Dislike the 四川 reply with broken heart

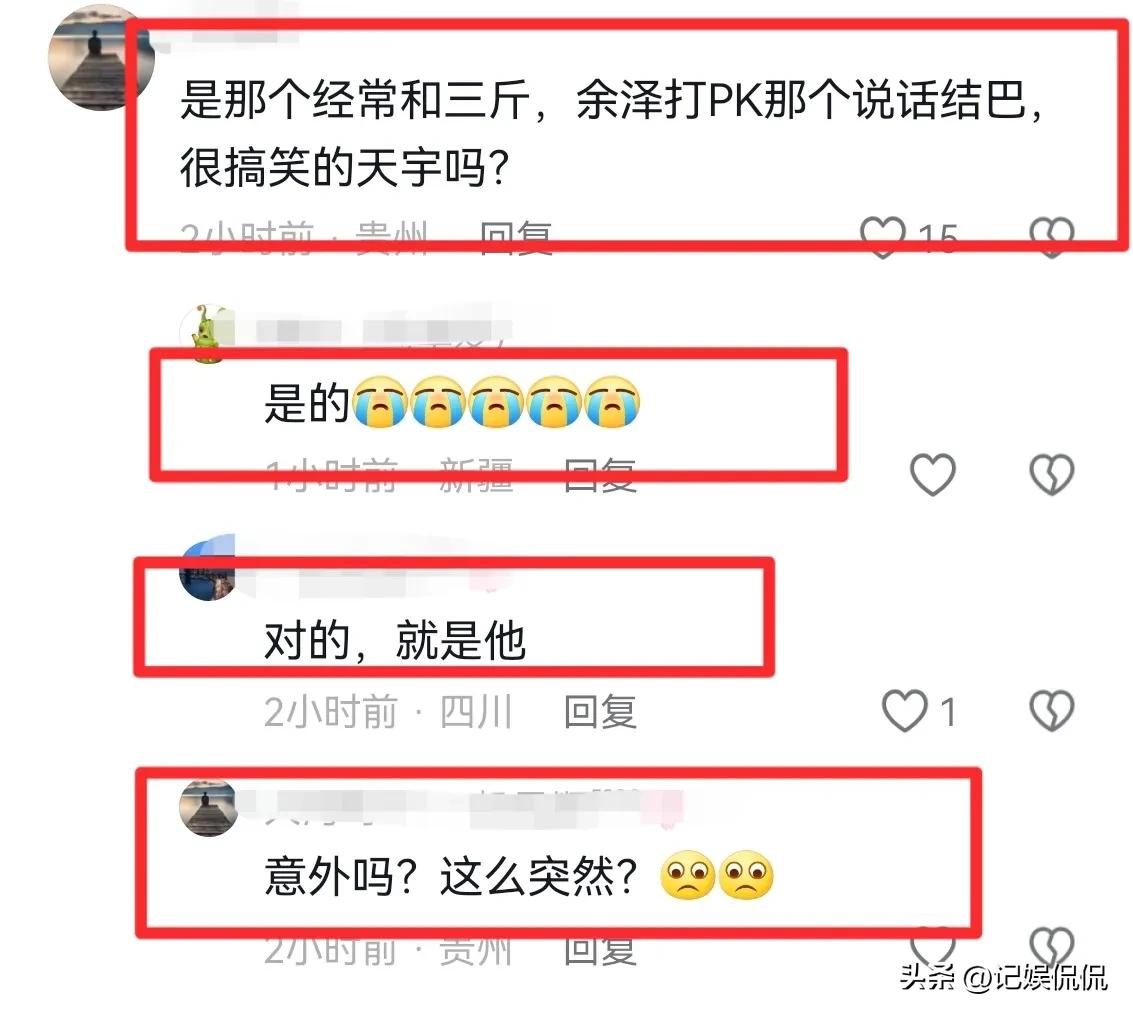coord(1051,711)
